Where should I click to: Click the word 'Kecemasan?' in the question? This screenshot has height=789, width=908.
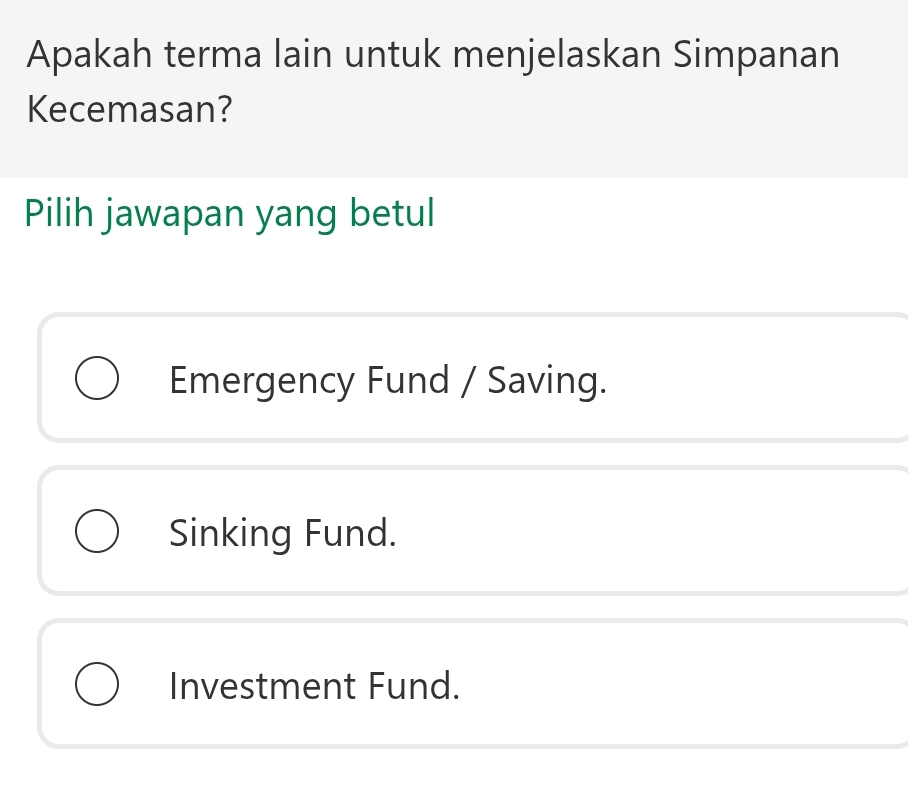125,110
